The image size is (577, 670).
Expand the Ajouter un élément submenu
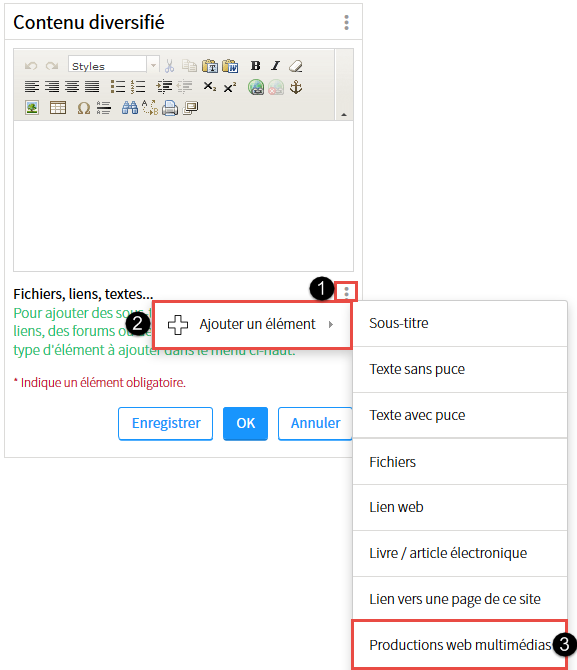[x=252, y=325]
